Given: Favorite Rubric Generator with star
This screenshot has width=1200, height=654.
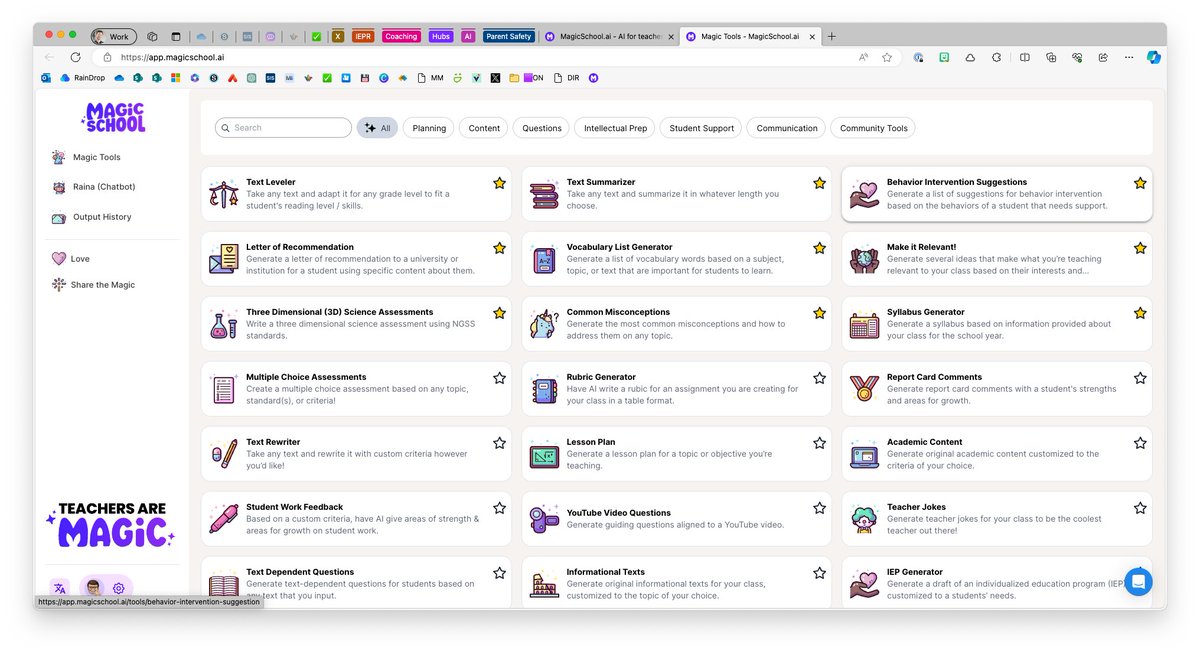Looking at the screenshot, I should [819, 378].
